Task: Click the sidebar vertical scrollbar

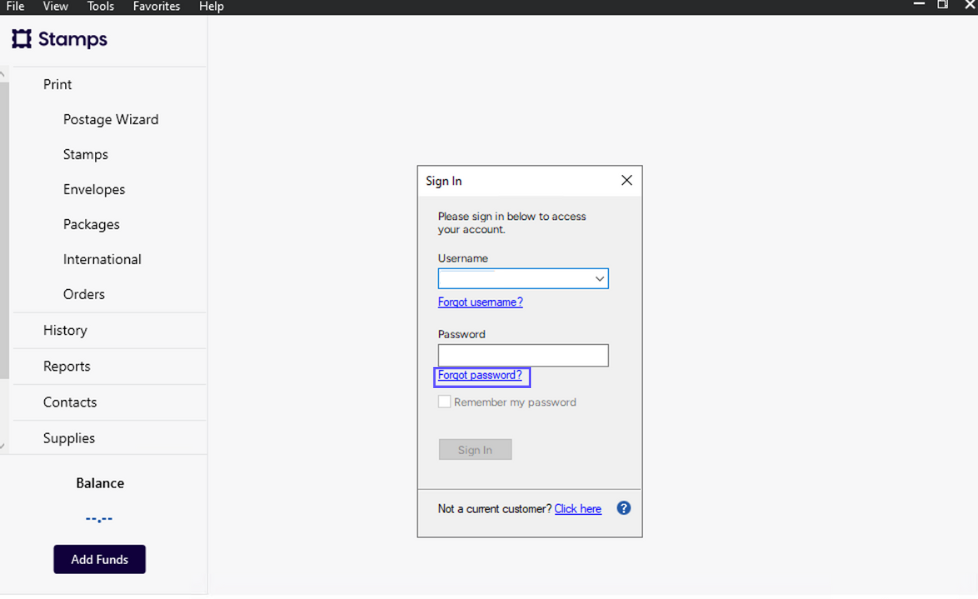Action: click(4, 231)
